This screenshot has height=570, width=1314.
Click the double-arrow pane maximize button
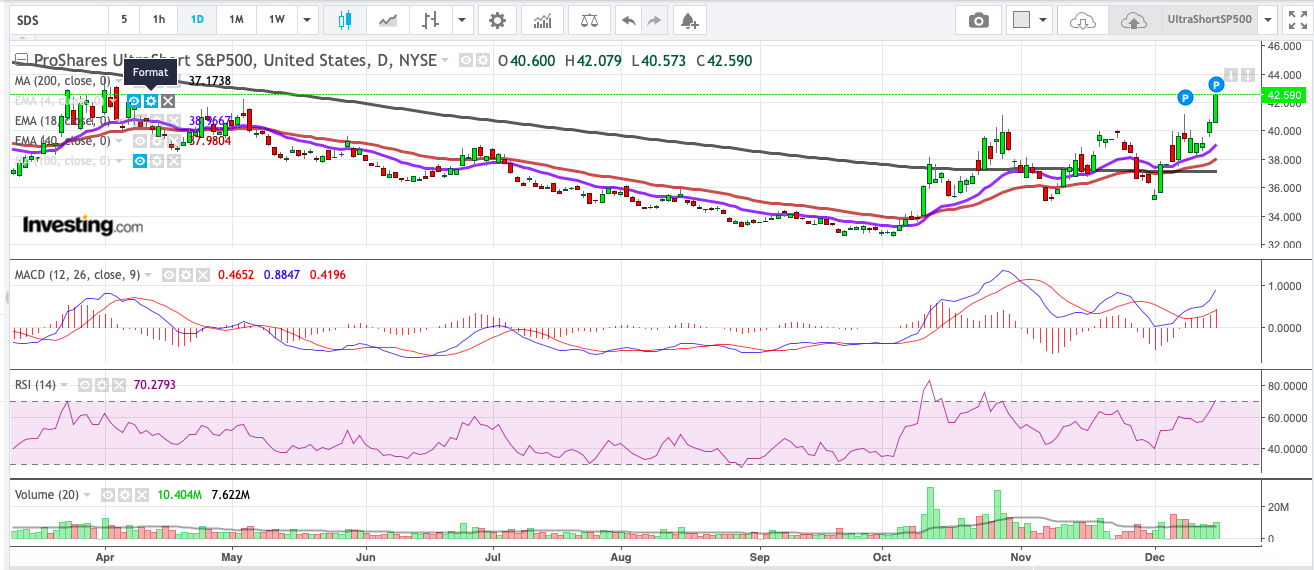pyautogui.click(x=1248, y=75)
